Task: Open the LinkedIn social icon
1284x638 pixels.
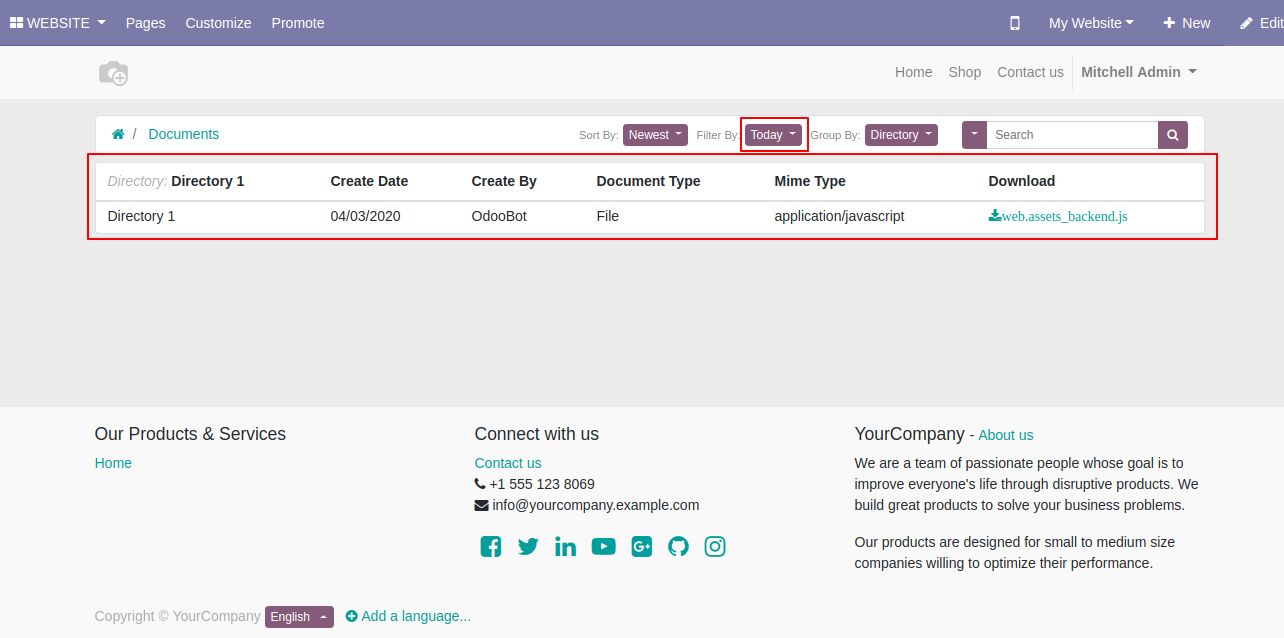Action: click(565, 546)
